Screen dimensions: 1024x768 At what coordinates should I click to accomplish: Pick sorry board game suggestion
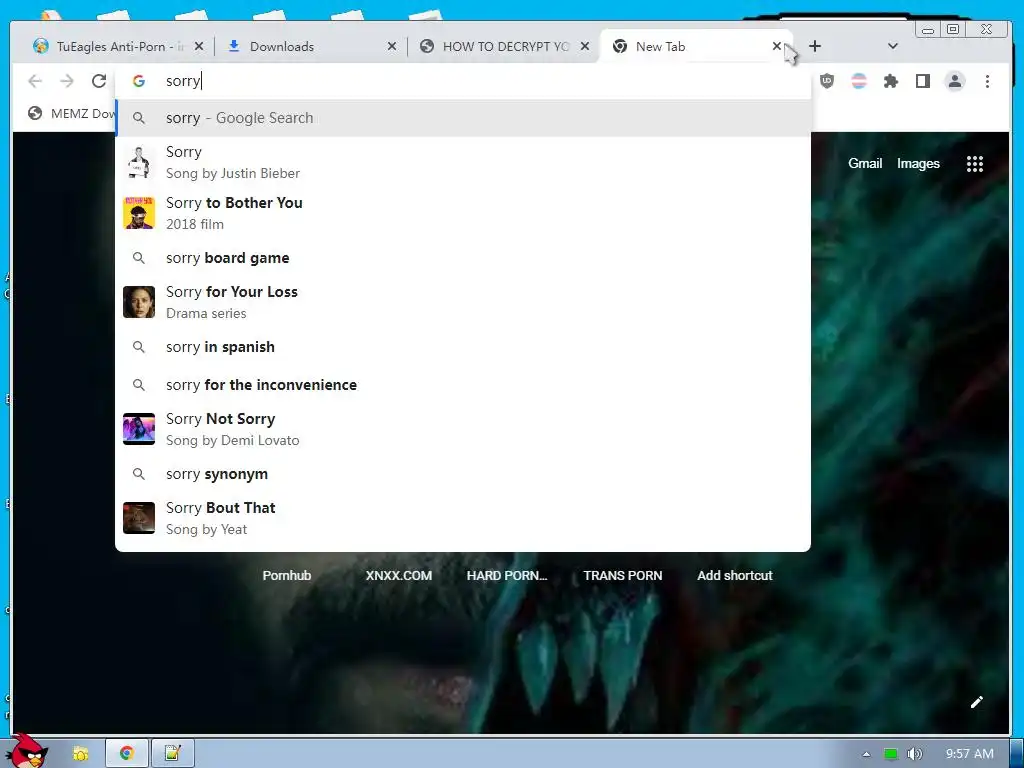click(x=463, y=258)
